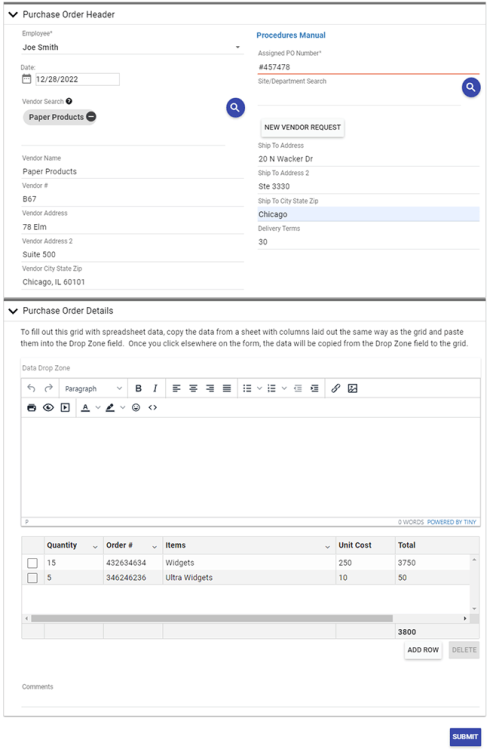Click the grid horizontal scrollbar
The width and height of the screenshot is (490, 755).
tap(212, 618)
